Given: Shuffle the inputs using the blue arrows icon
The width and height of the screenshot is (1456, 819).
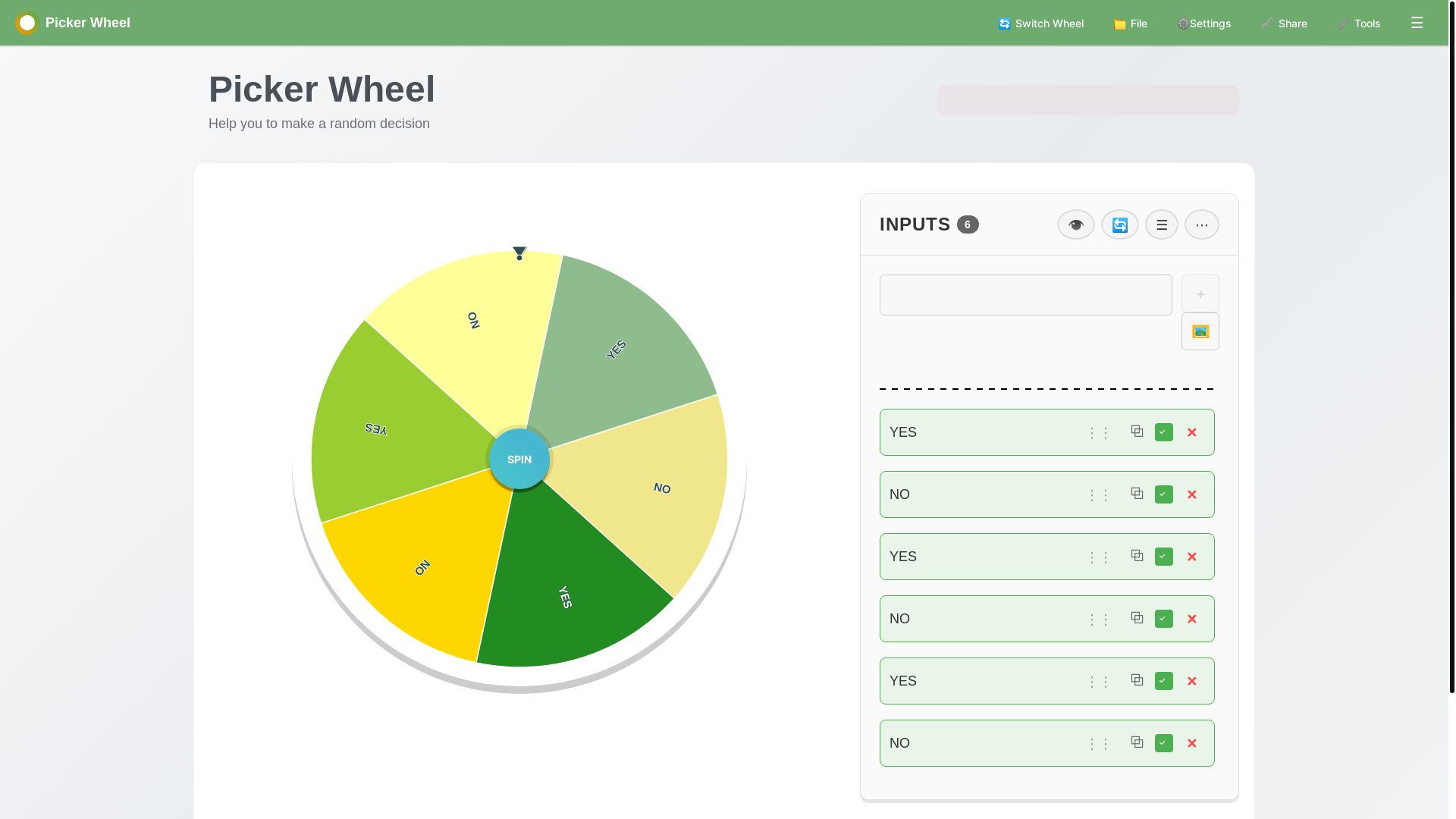Looking at the screenshot, I should (1120, 224).
